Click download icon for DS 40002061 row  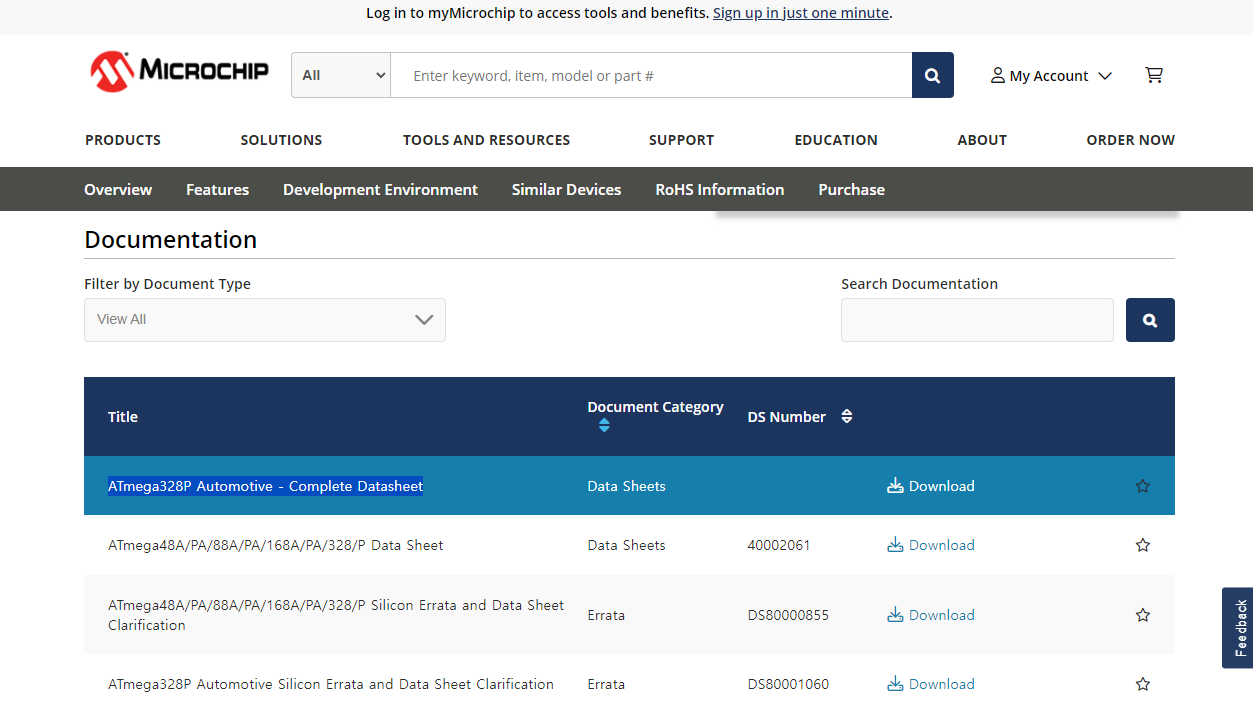tap(895, 545)
